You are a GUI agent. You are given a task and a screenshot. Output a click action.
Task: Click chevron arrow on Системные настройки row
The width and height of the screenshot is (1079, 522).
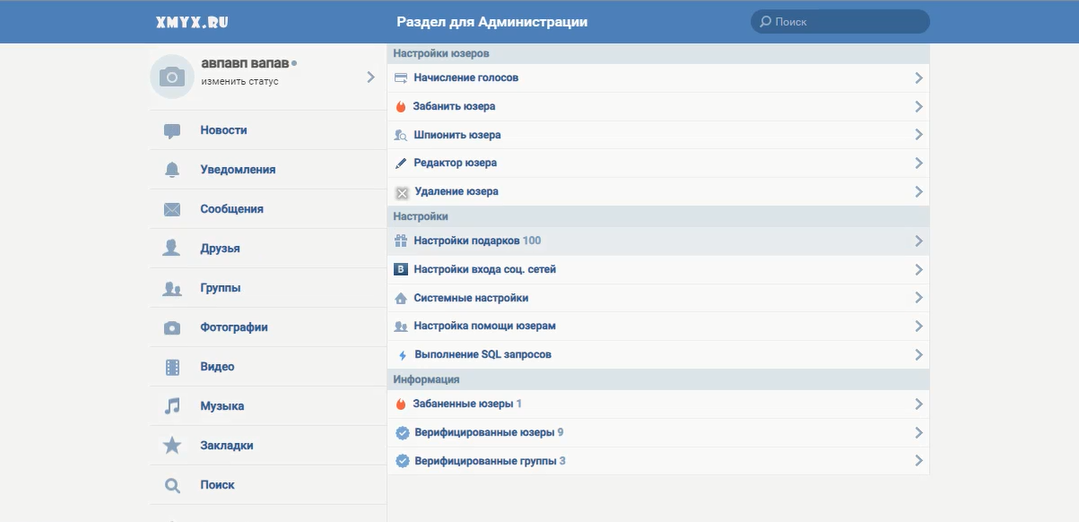(x=918, y=298)
